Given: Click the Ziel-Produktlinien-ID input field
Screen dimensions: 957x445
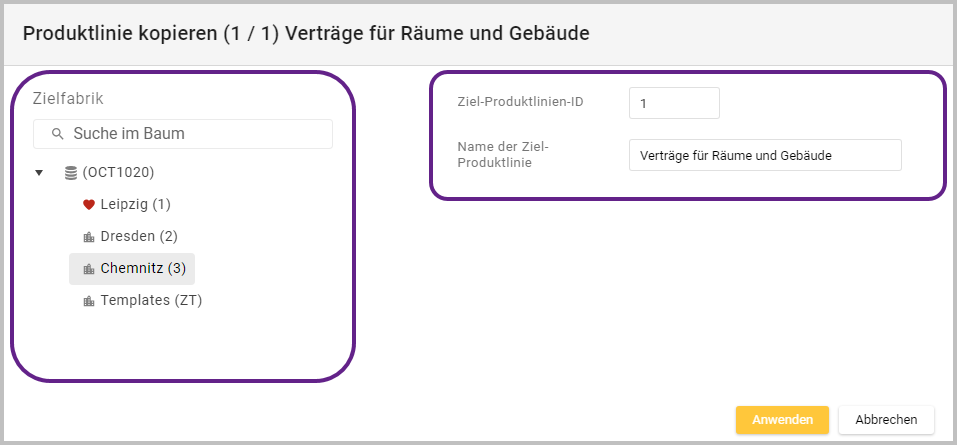Looking at the screenshot, I should 673,103.
